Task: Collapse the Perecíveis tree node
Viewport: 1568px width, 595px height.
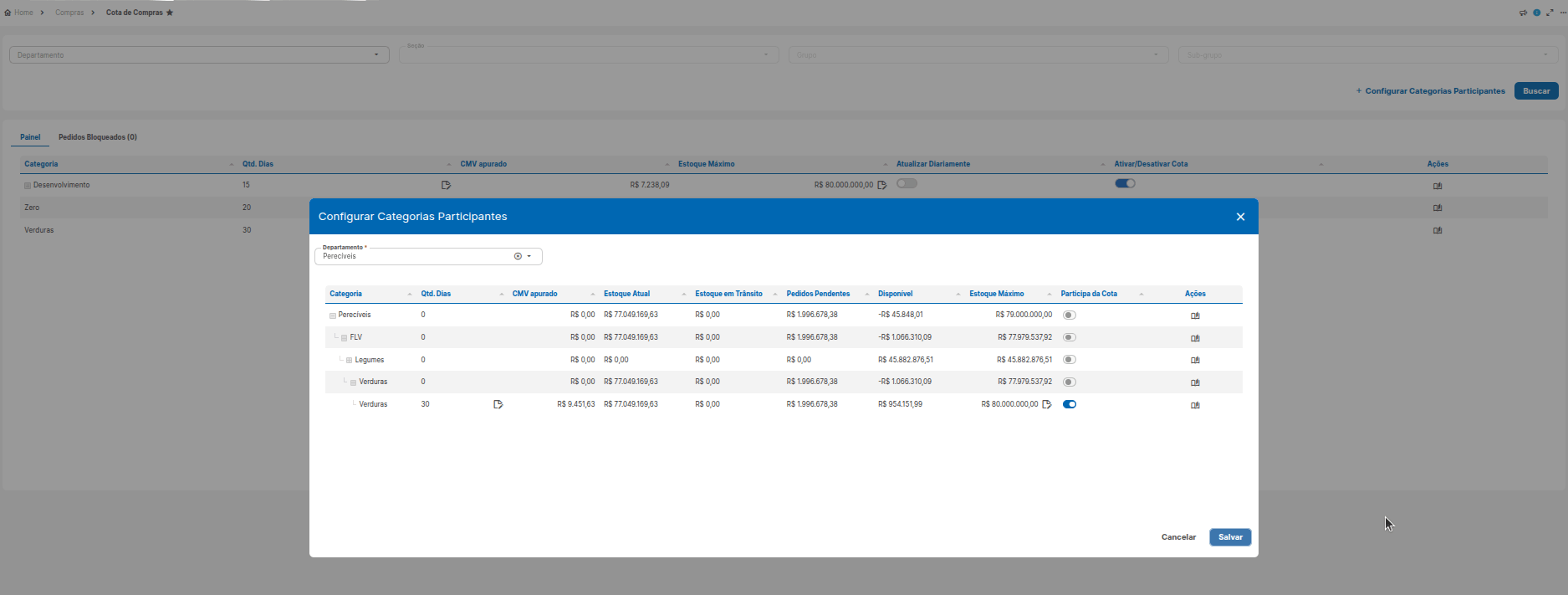Action: [333, 315]
